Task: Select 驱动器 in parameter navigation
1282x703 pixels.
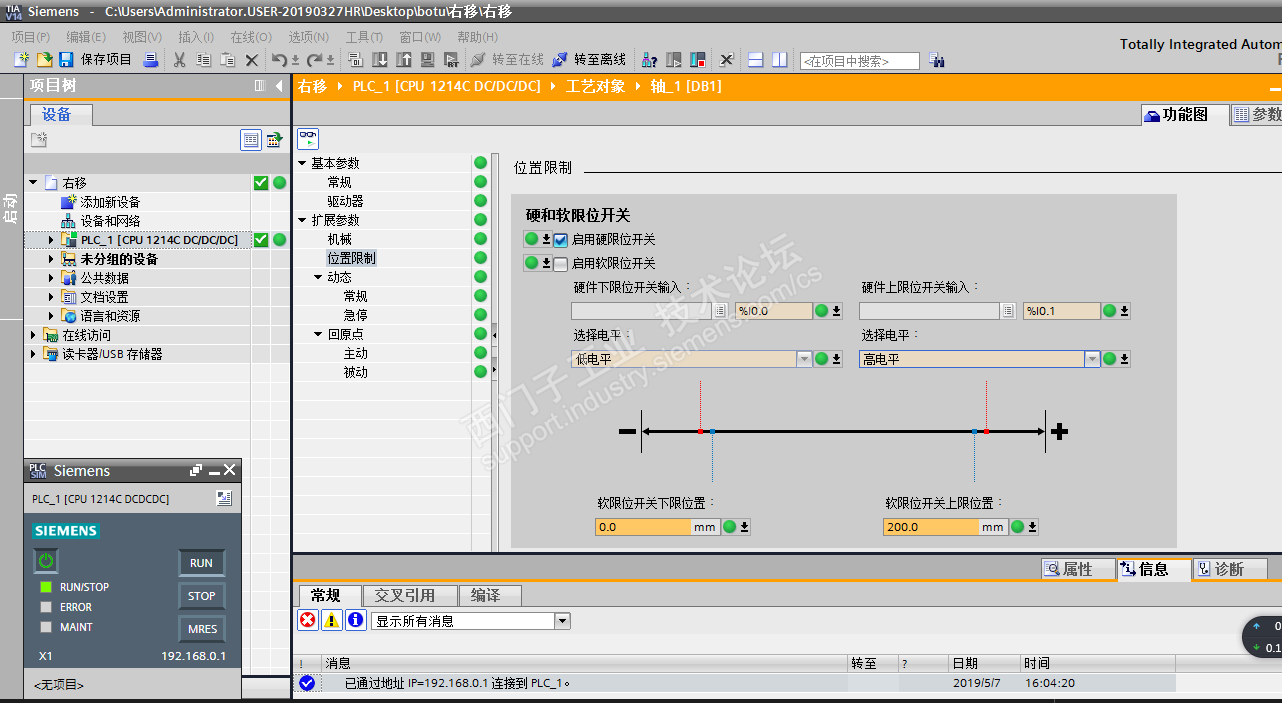Action: 345,201
